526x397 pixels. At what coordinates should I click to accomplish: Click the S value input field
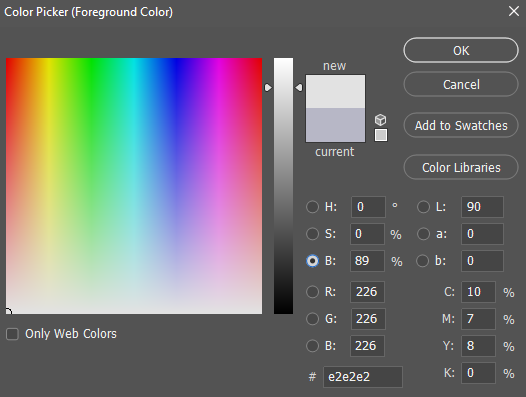pyautogui.click(x=368, y=234)
